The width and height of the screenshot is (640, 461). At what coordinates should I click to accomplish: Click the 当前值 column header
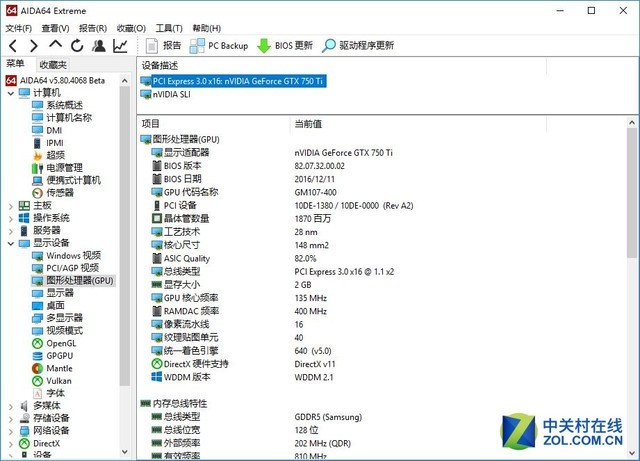tap(308, 124)
